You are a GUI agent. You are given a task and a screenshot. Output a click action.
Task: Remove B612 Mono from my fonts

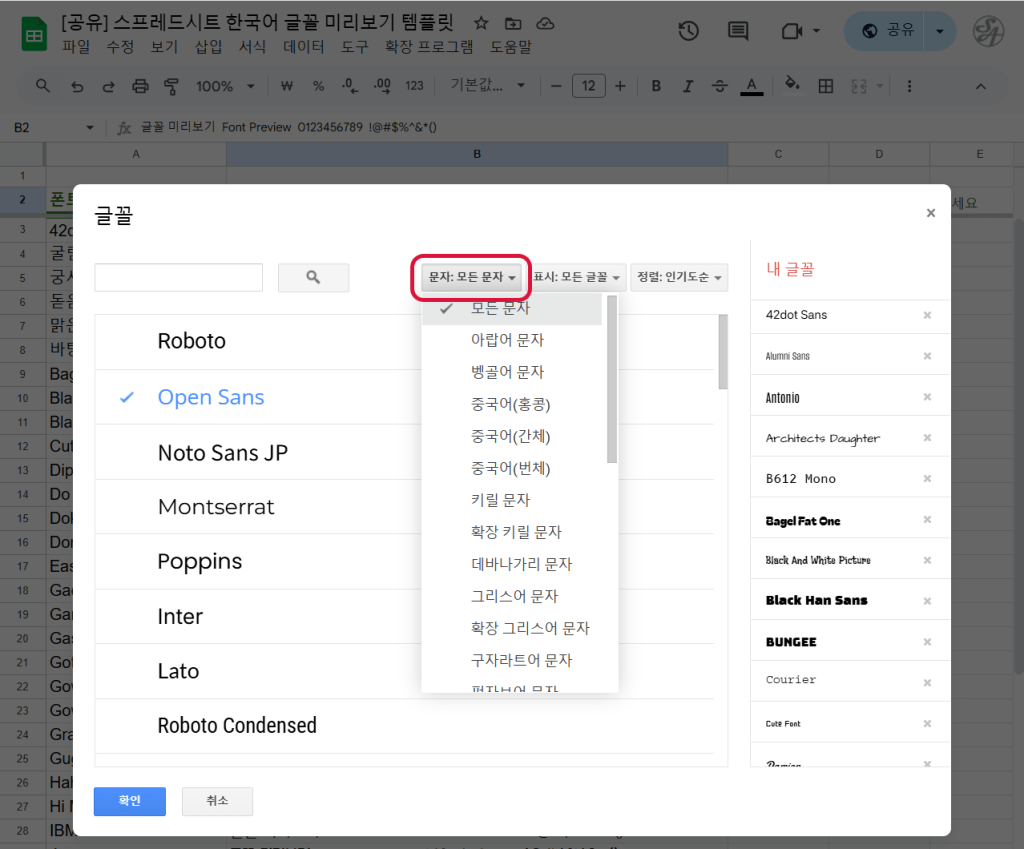926,479
